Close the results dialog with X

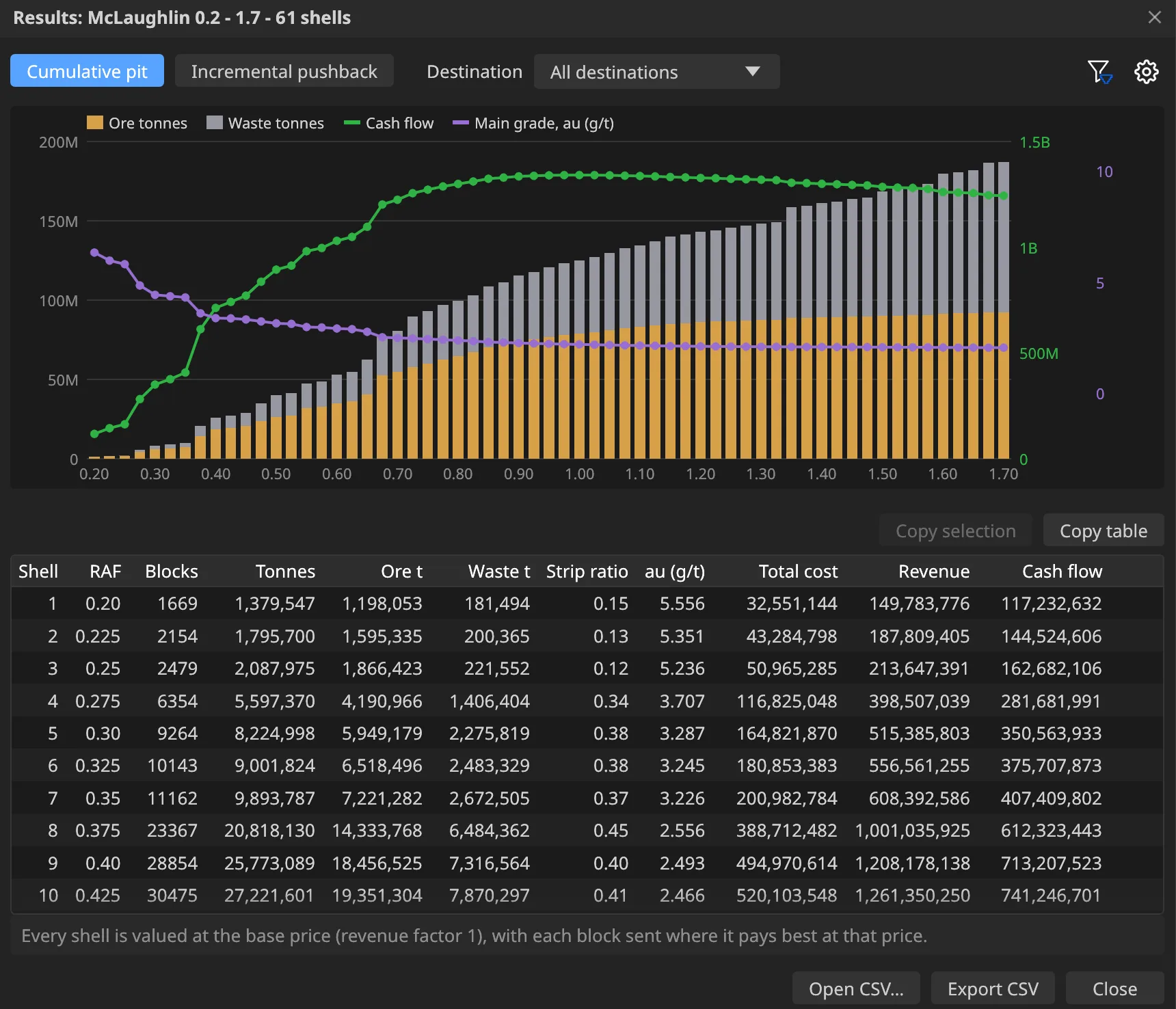1155,17
